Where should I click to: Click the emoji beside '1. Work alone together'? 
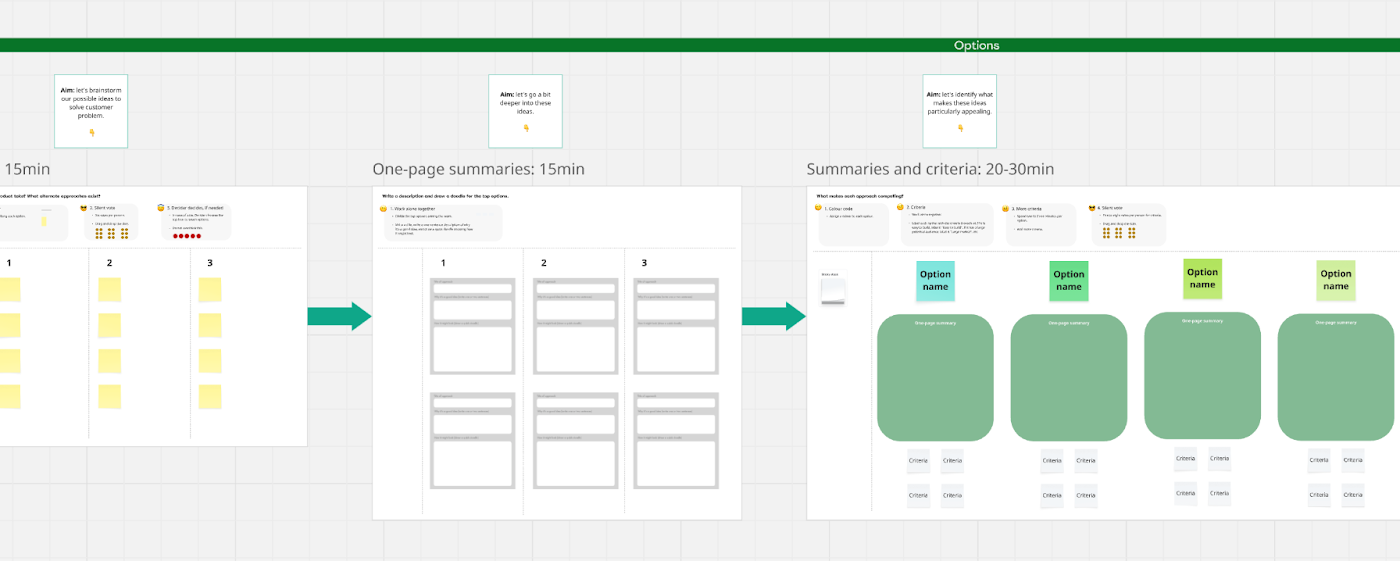pos(384,209)
